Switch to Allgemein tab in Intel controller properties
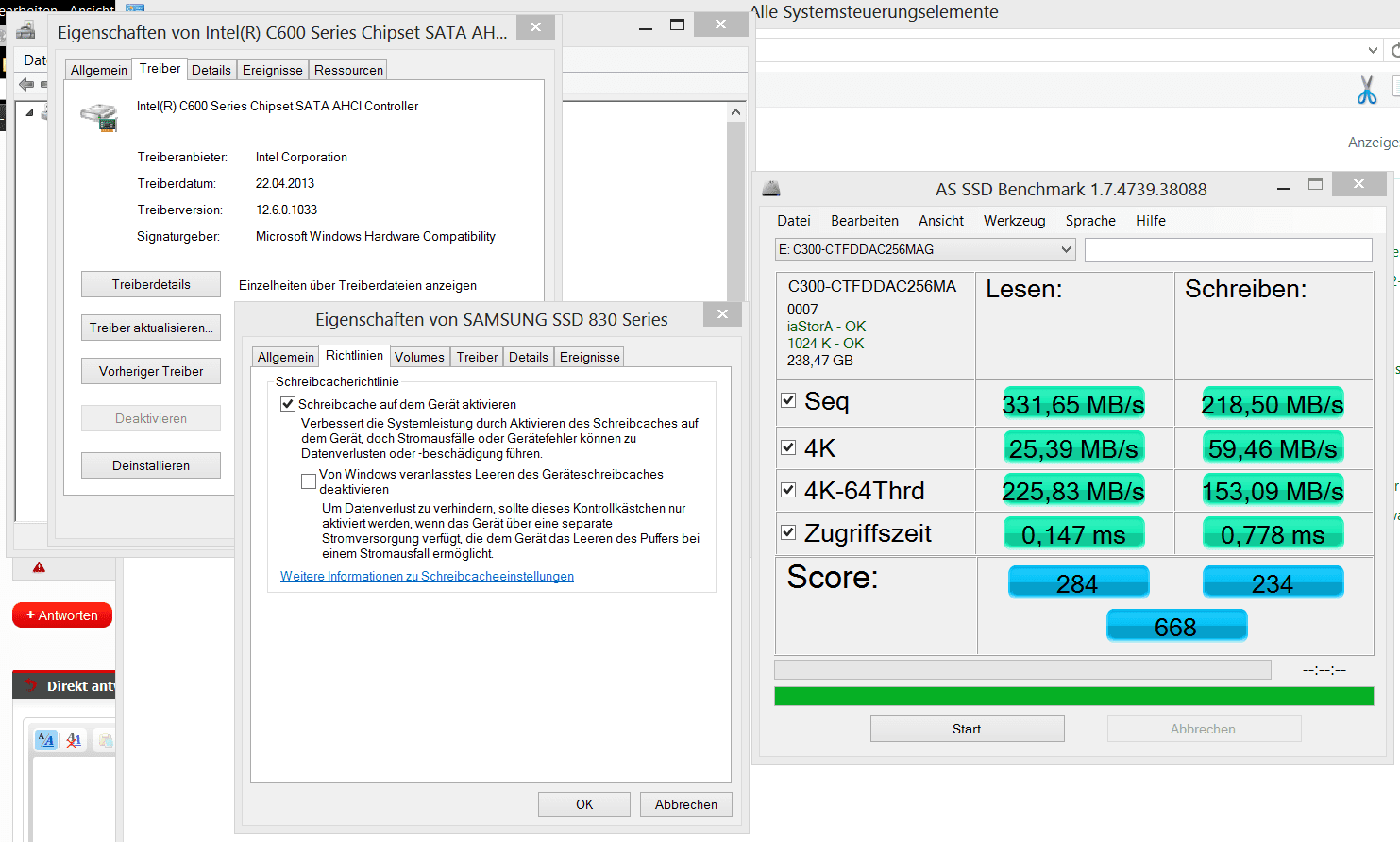 pyautogui.click(x=99, y=70)
